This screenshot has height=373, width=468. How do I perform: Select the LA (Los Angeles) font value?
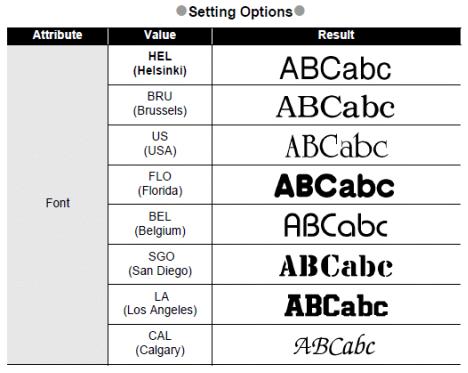point(160,303)
